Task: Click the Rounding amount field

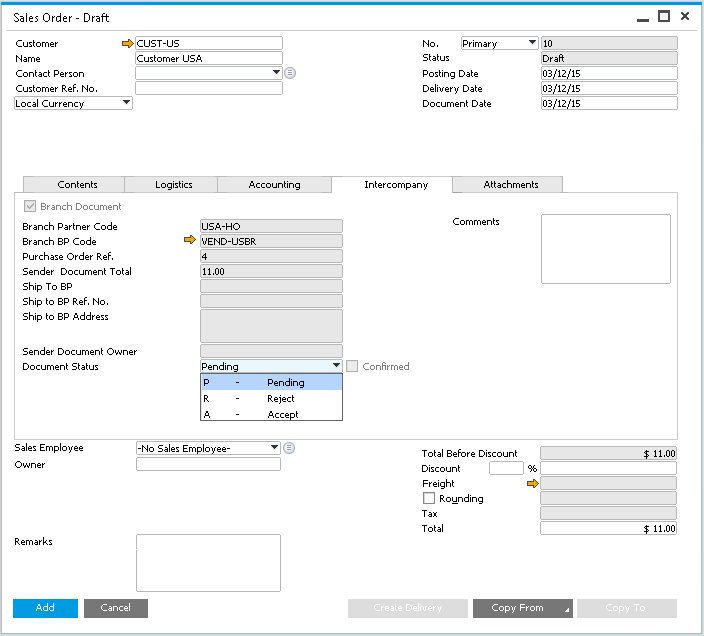Action: [608, 498]
